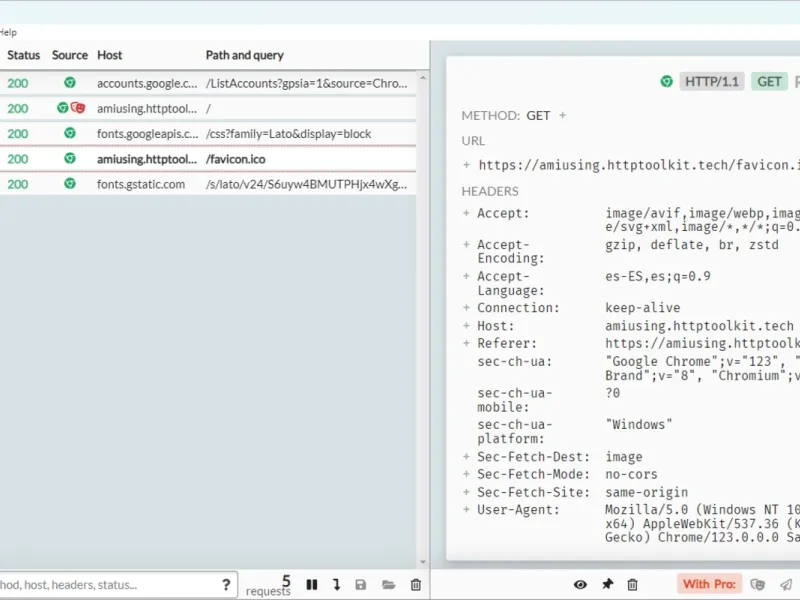Select the /css?family=Lato&display=block request
800x600 pixels.
pyautogui.click(x=208, y=134)
